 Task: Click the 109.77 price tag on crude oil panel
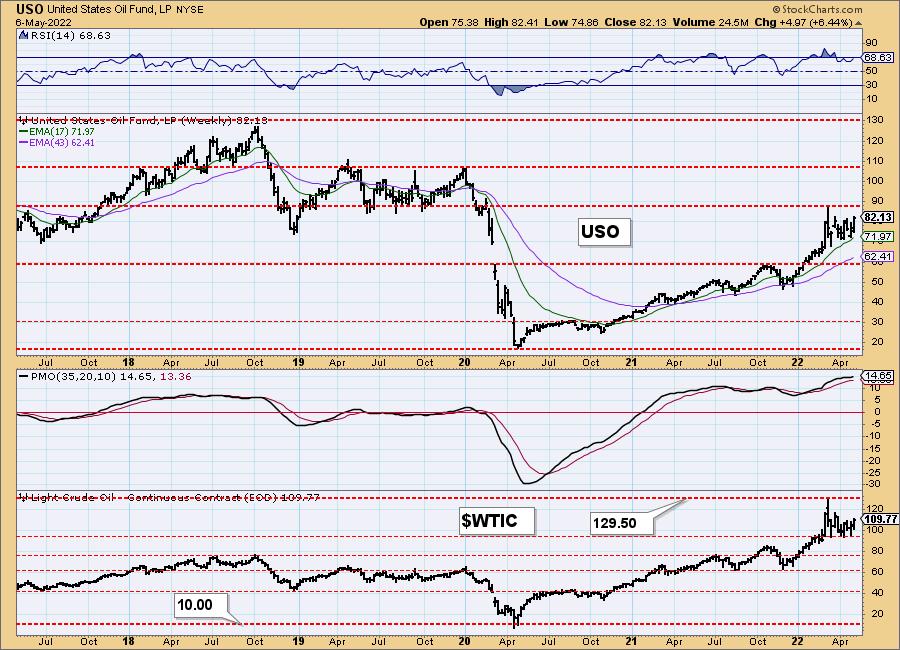click(x=880, y=519)
